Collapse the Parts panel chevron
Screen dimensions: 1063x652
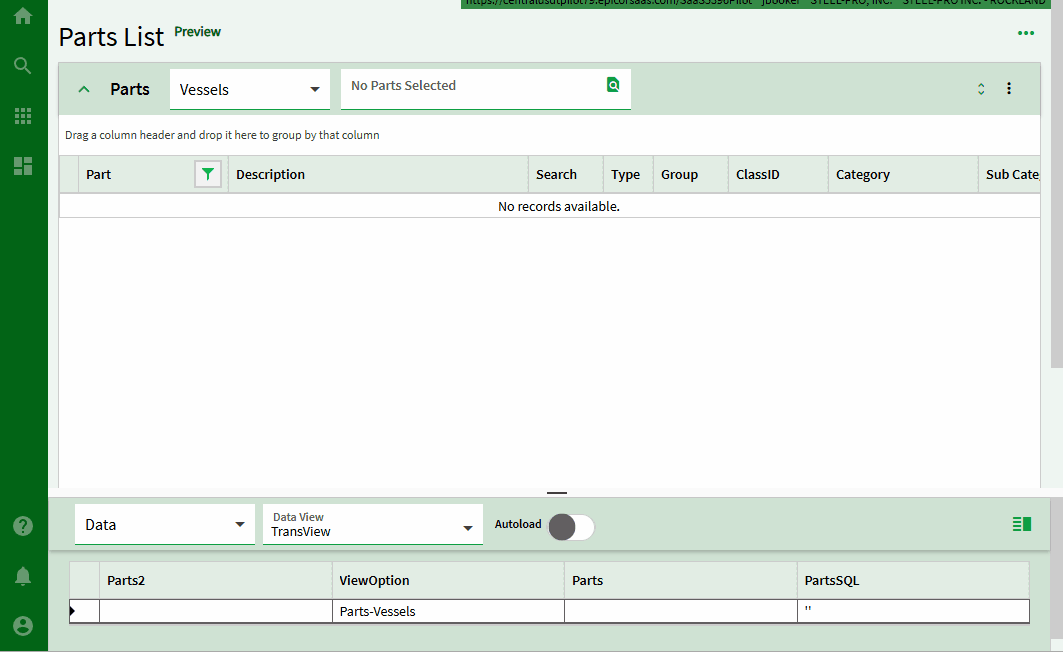point(84,89)
